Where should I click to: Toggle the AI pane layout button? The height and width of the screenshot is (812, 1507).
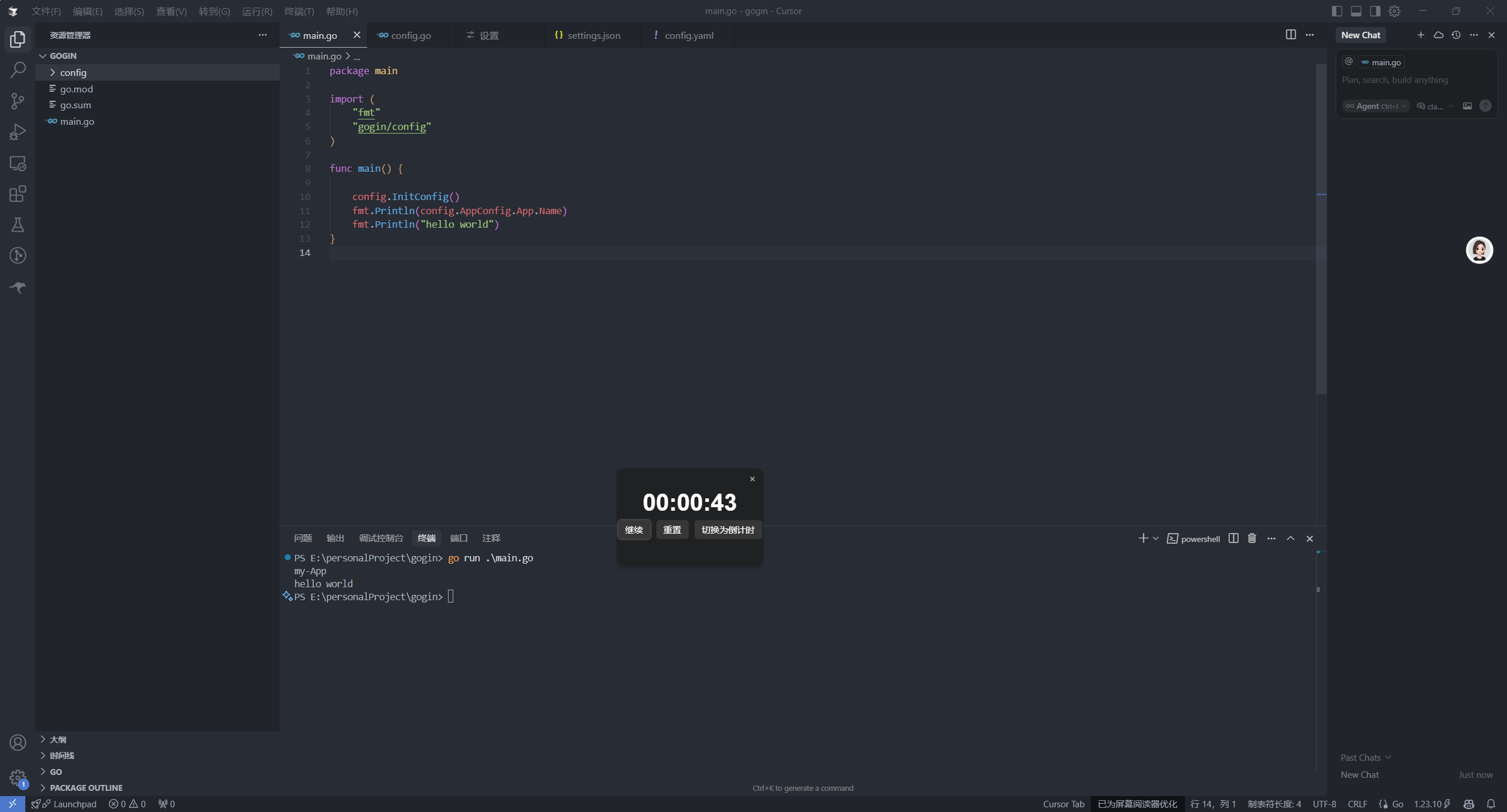1375,11
